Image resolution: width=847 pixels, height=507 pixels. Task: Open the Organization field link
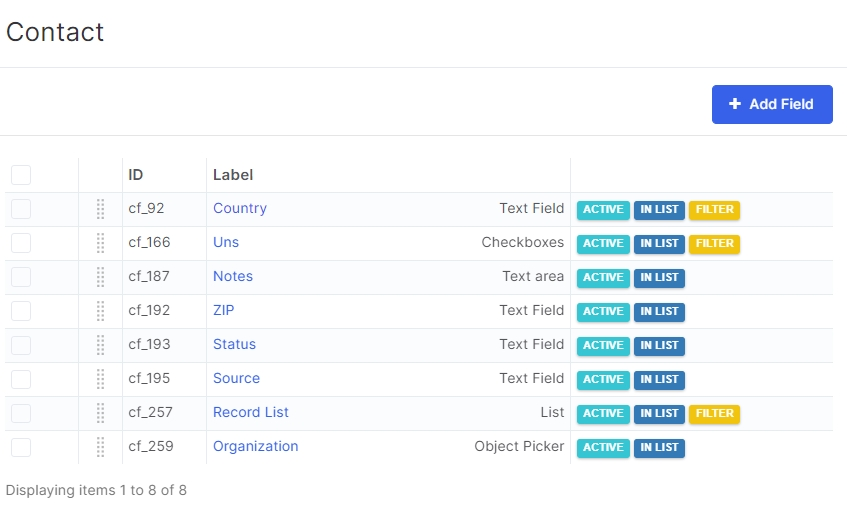256,447
